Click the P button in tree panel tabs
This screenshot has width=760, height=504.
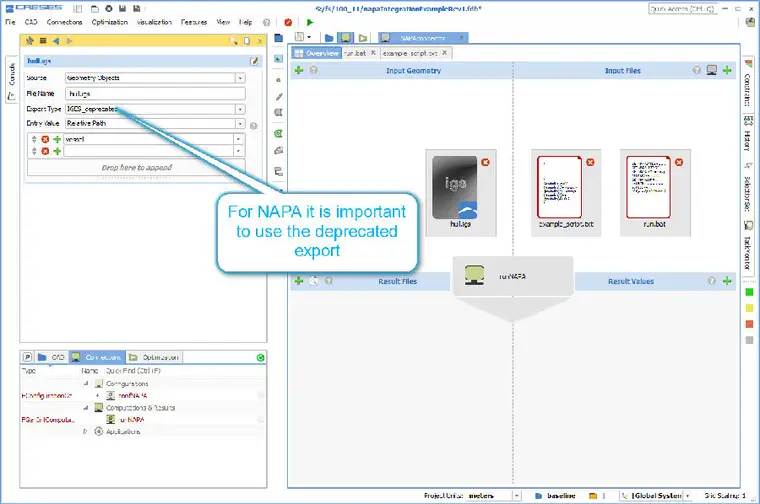(28, 357)
